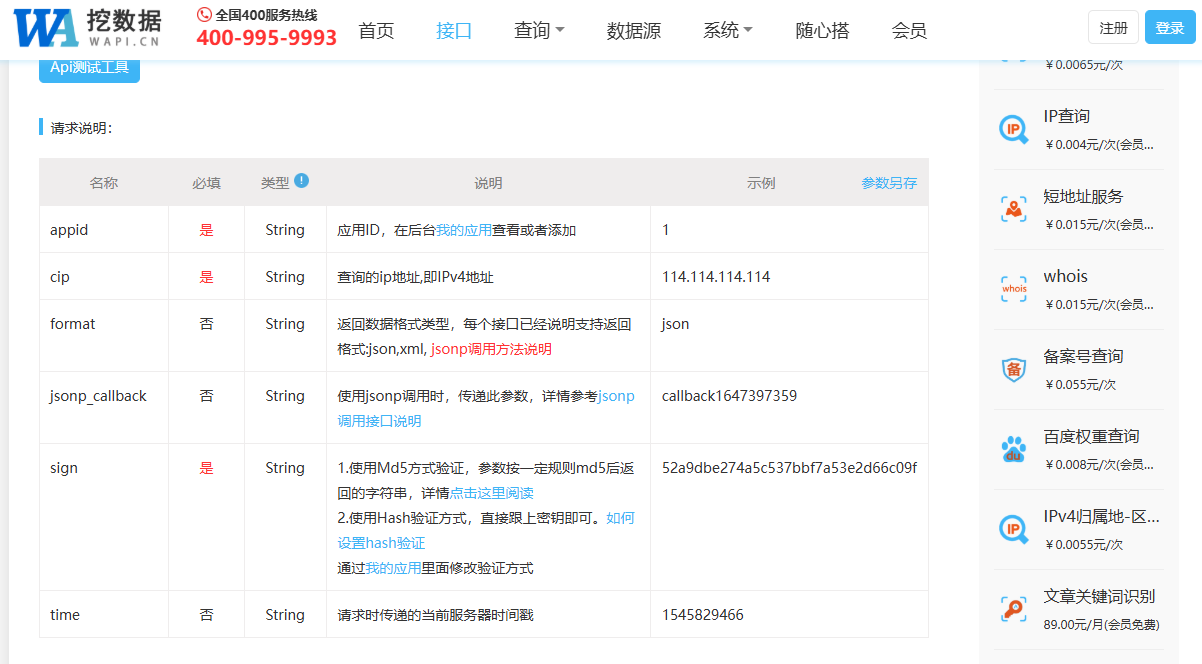Screen dimensions: 1202x664
Task: Click the 说明 column header
Action: 488,183
